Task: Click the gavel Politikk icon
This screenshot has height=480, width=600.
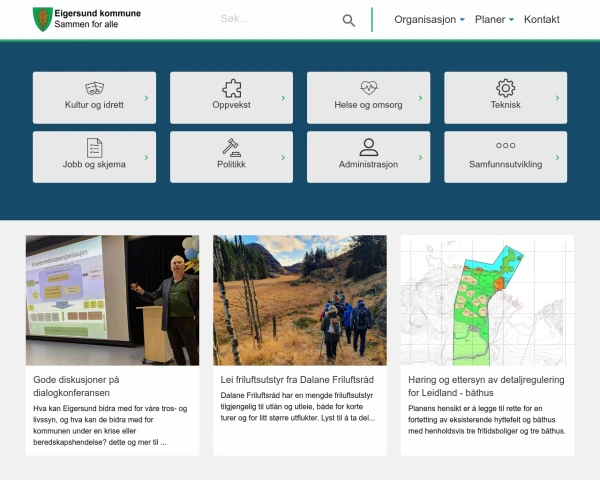Action: [x=231, y=147]
